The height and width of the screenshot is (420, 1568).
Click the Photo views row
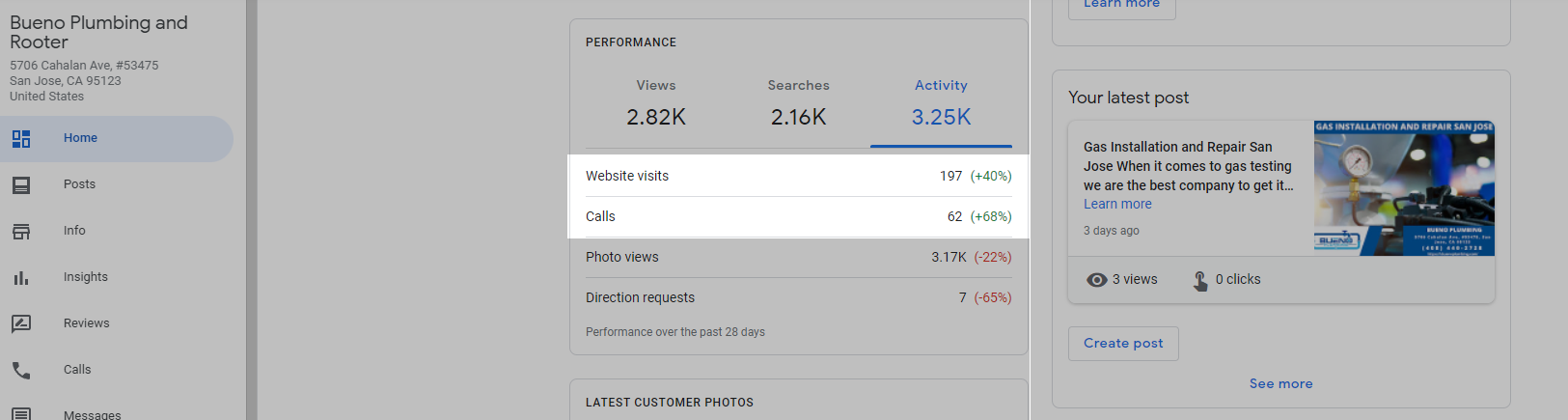pos(799,257)
